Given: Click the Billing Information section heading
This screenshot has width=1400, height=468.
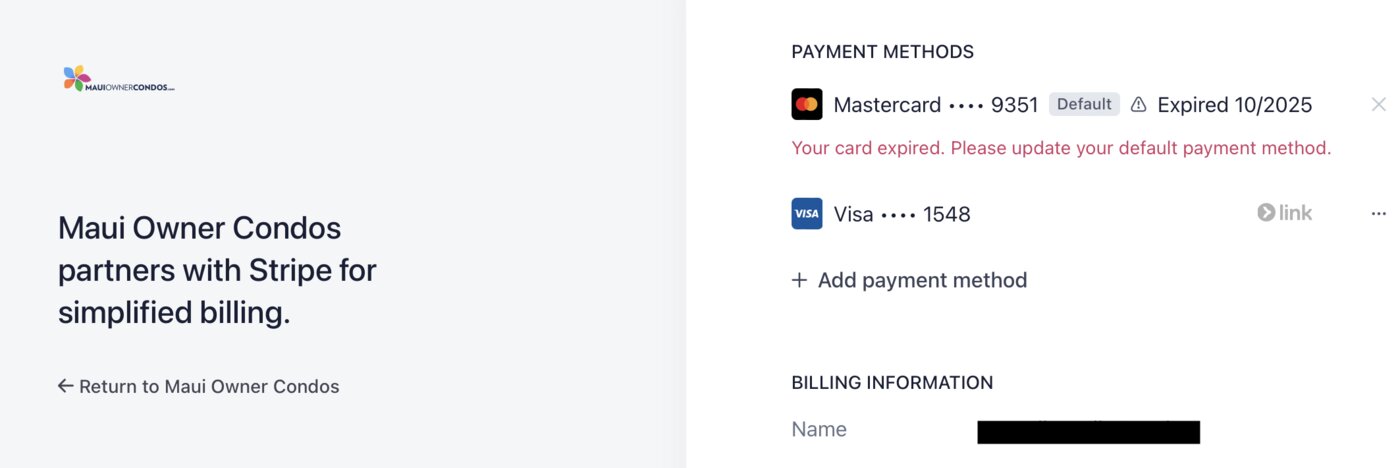Looking at the screenshot, I should [x=892, y=382].
